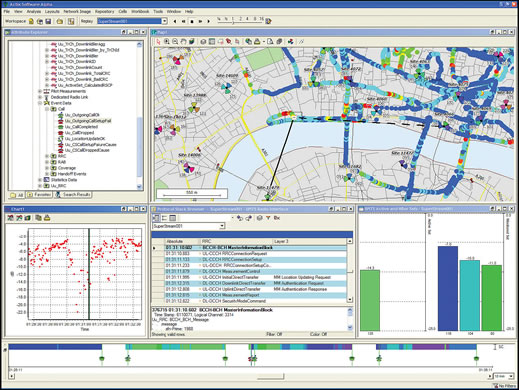Click the filter funnel icon in Protocol Stack Browser
Viewport: 519px width, 390px height.
click(268, 218)
